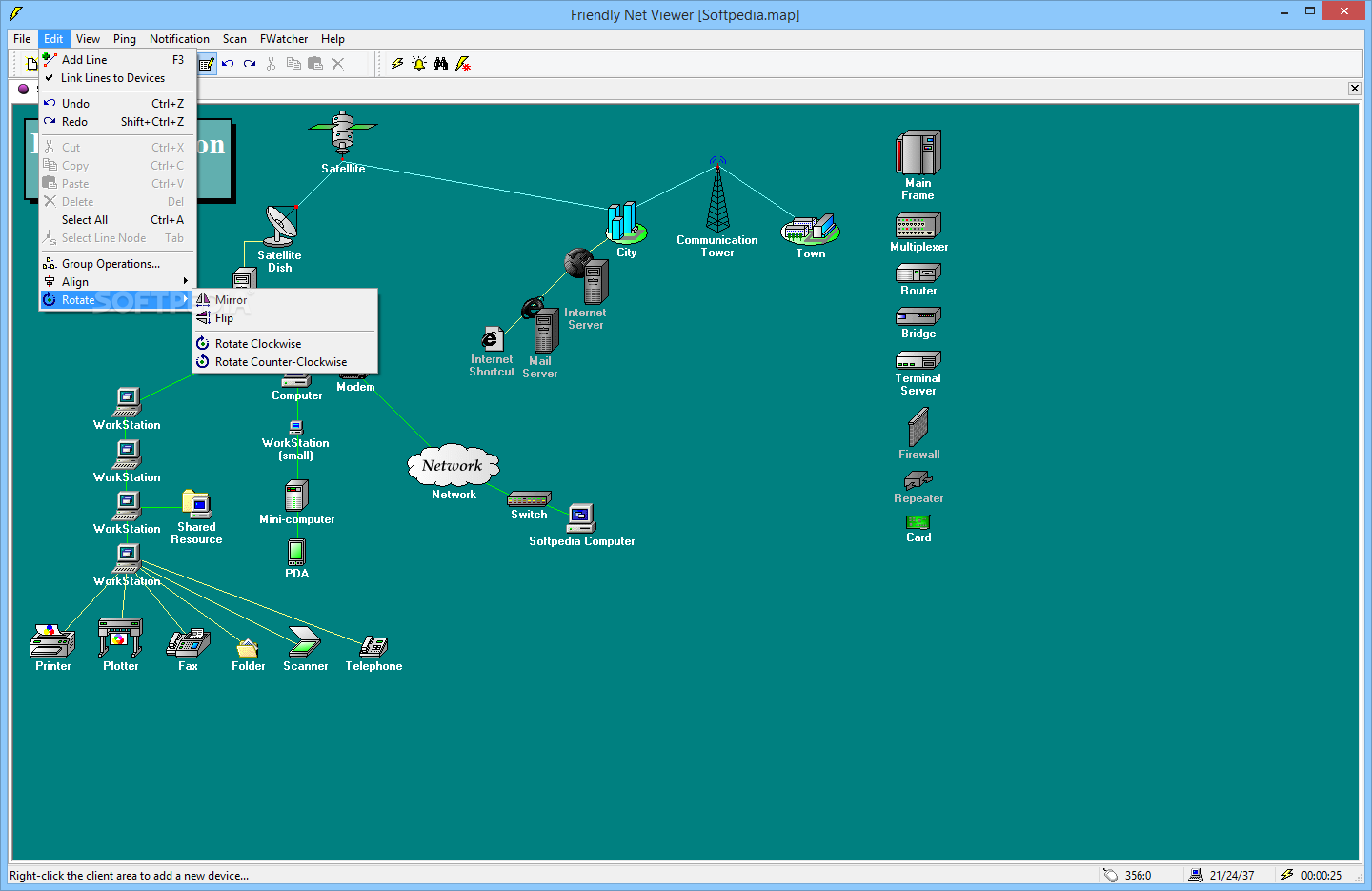Click the 00:00:25 timer in status bar
1372x891 pixels.
[1321, 876]
